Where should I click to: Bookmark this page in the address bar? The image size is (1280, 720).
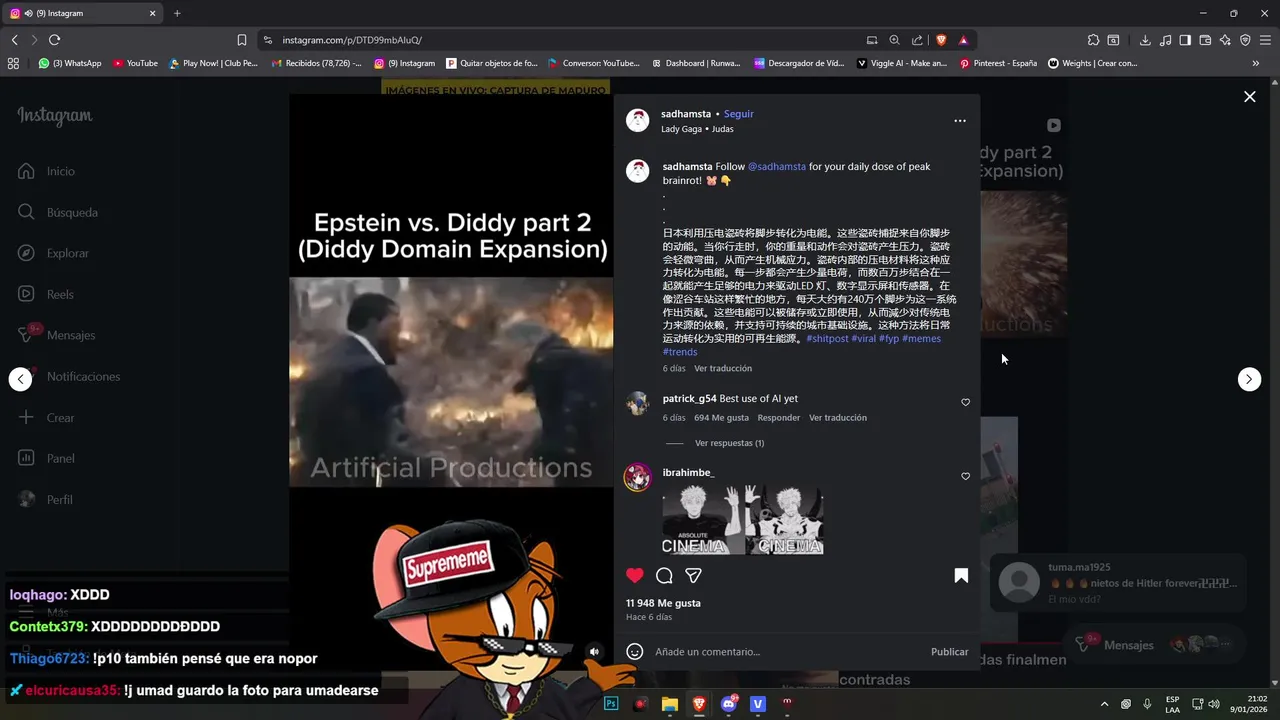[x=241, y=40]
